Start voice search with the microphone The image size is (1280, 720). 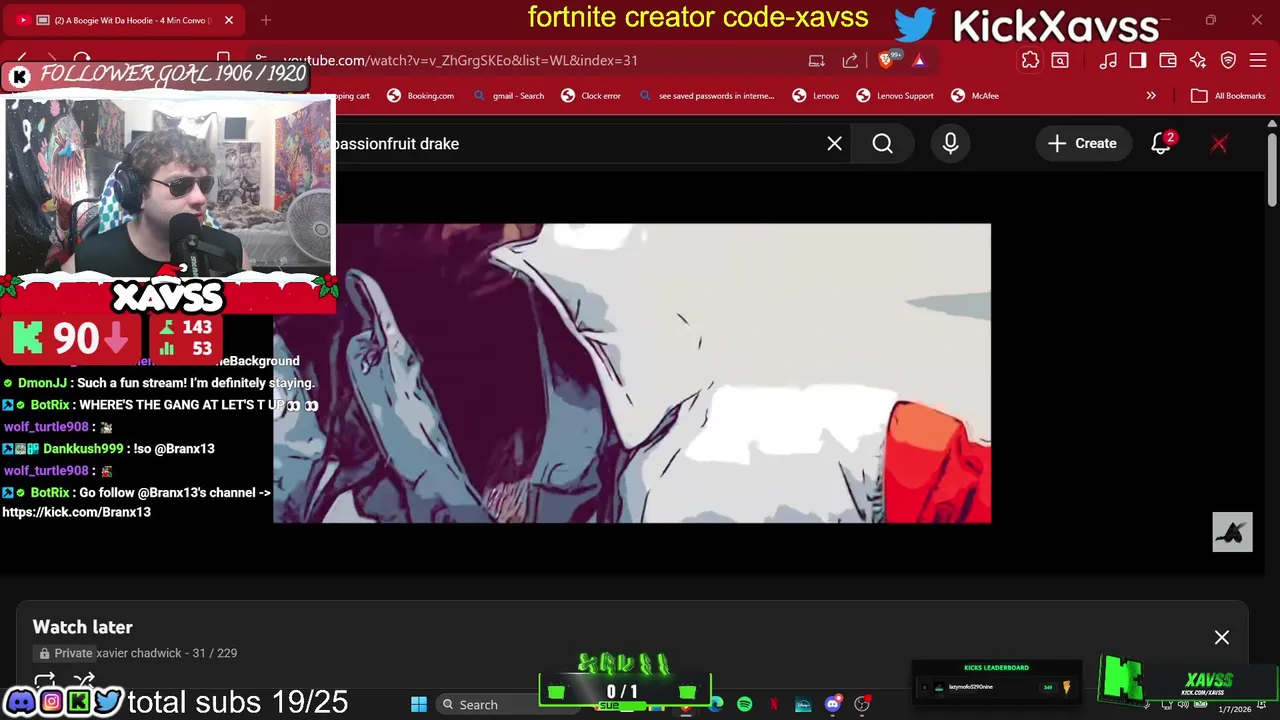click(950, 144)
